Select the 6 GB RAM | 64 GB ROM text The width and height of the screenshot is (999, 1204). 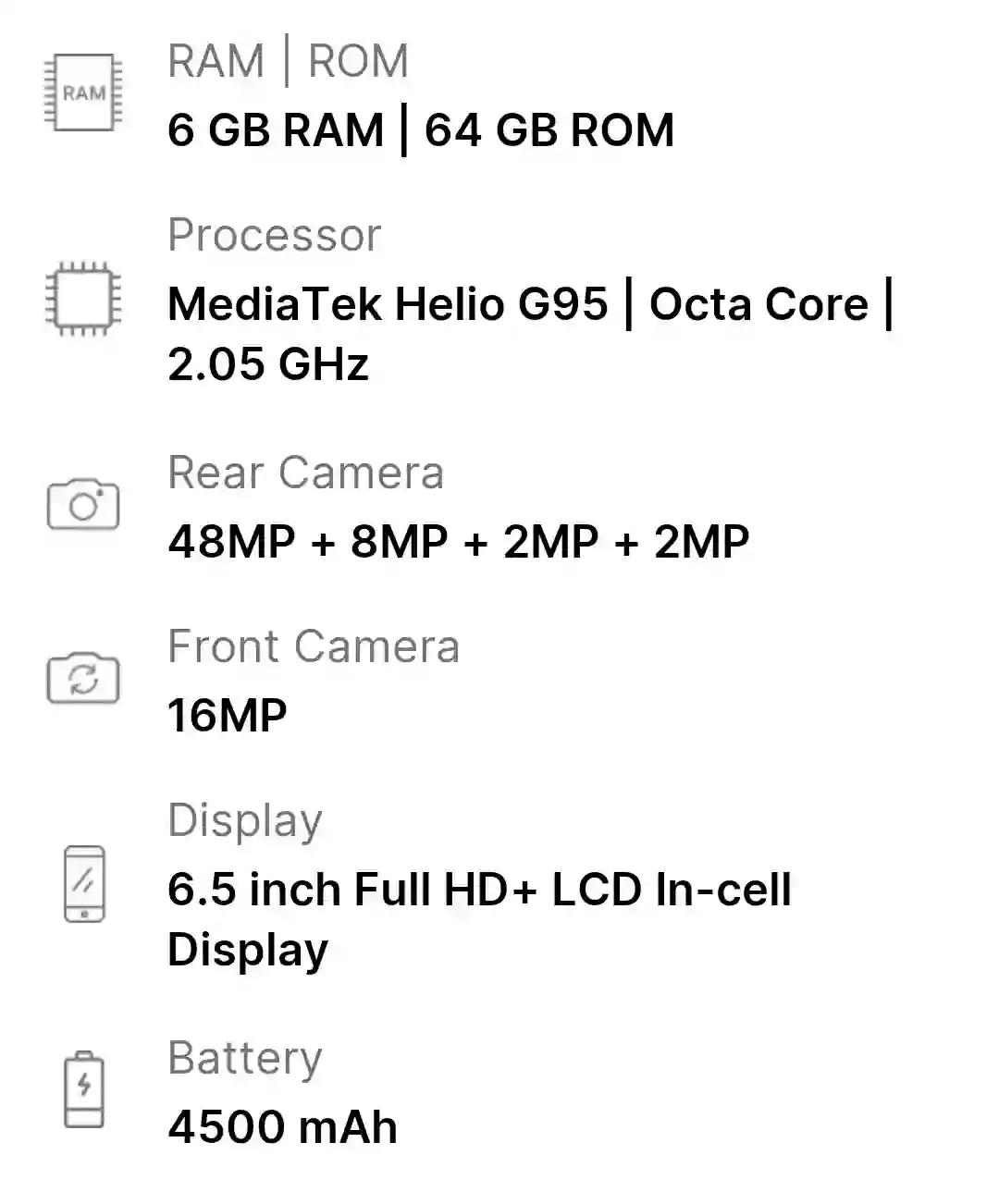tap(421, 129)
